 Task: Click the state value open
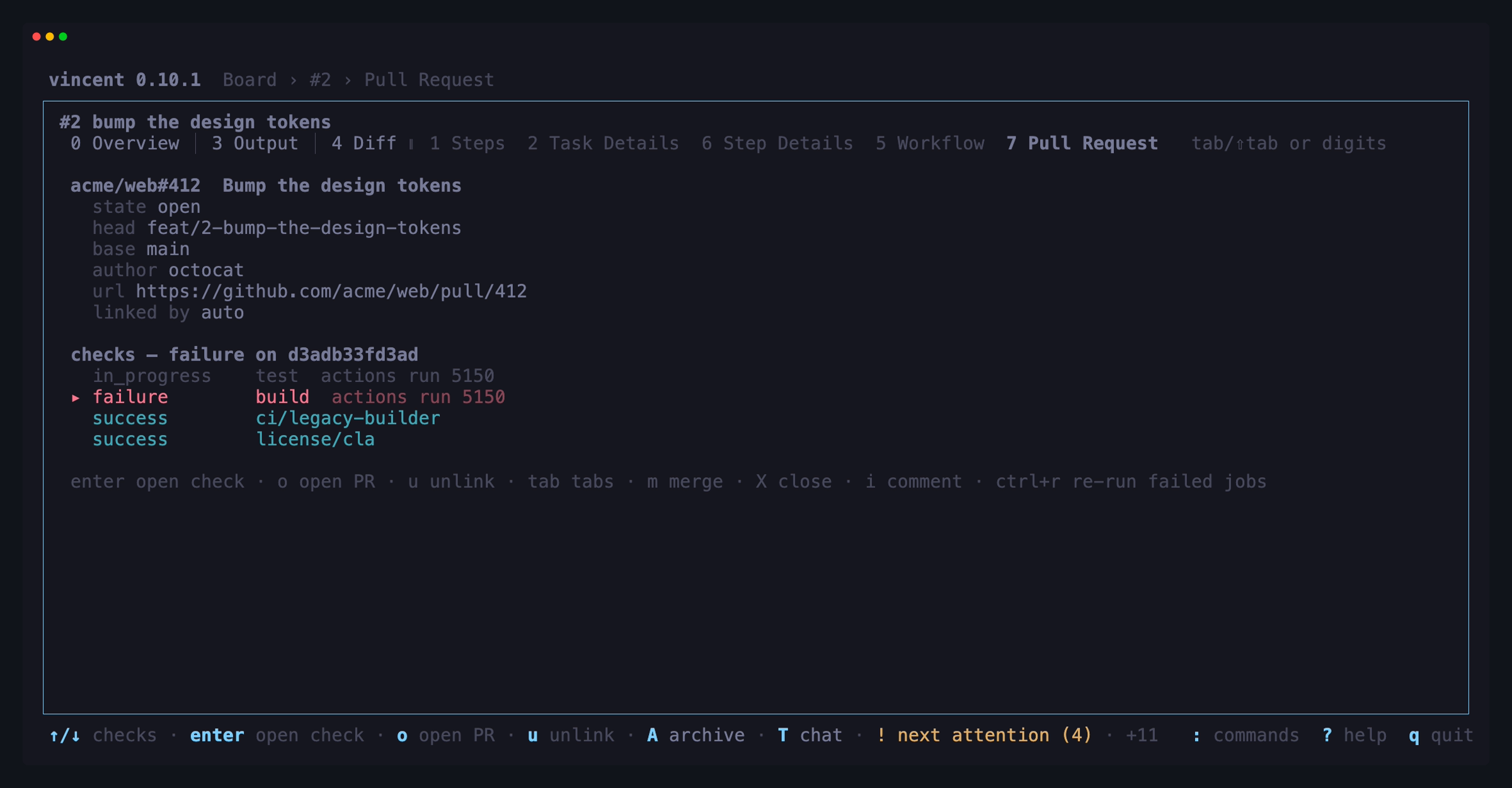click(179, 207)
